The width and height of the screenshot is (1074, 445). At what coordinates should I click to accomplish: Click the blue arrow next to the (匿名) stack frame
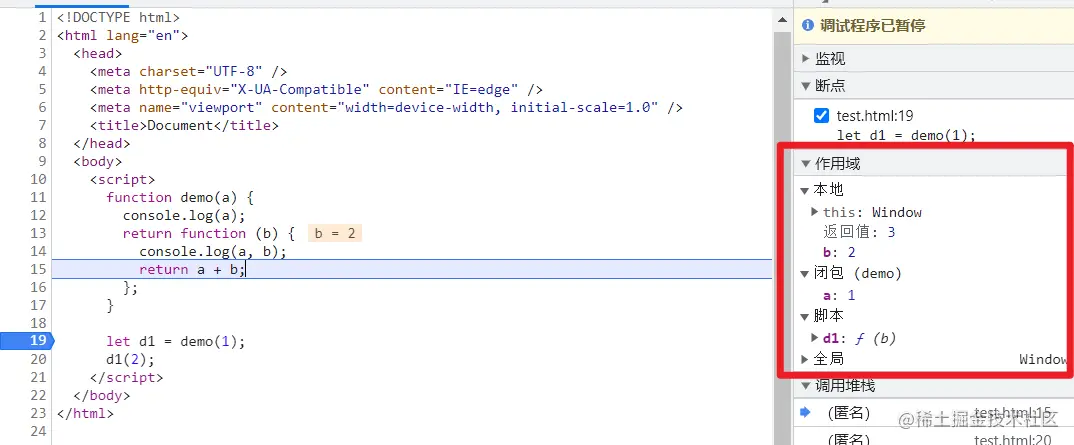[x=806, y=412]
